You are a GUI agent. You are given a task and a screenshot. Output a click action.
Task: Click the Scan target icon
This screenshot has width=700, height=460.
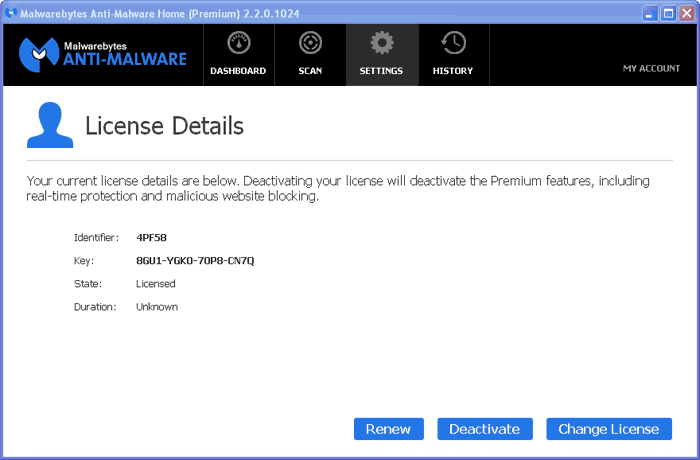(x=310, y=43)
